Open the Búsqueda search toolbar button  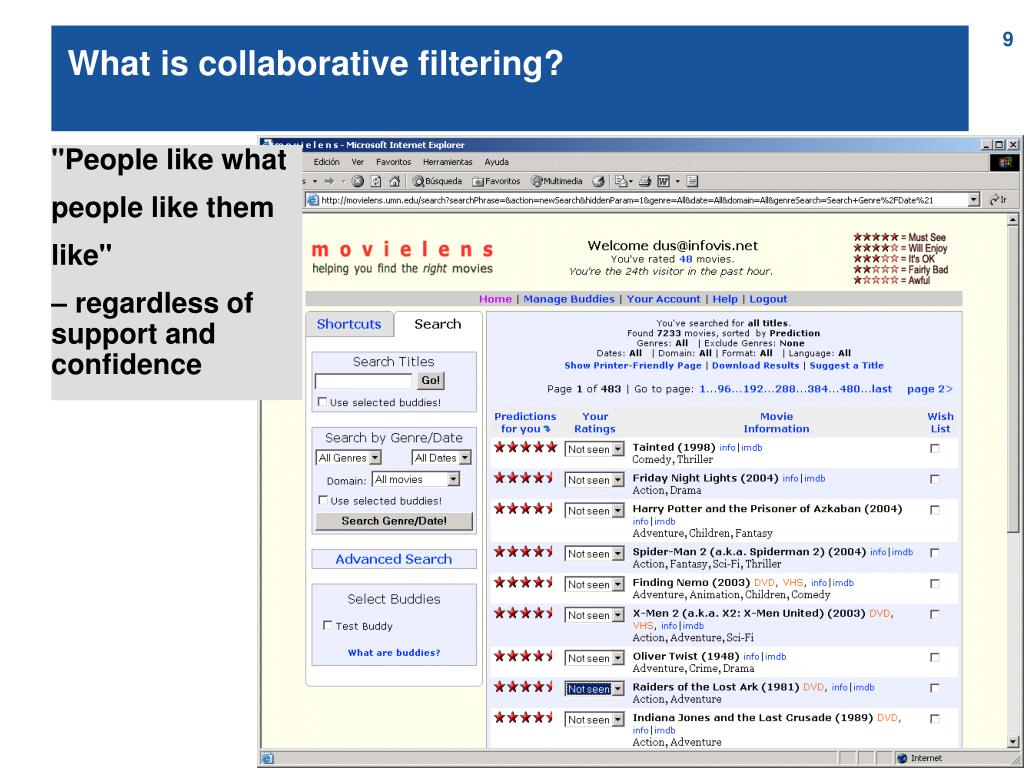(x=437, y=181)
